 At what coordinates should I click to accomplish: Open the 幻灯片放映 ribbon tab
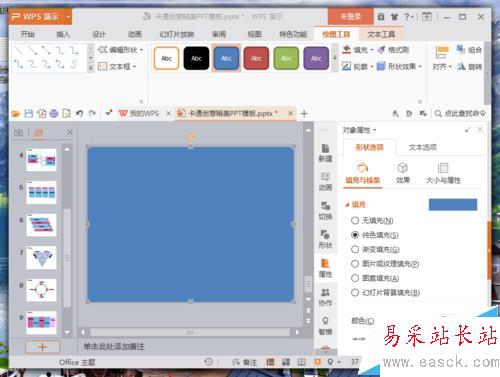[177, 34]
